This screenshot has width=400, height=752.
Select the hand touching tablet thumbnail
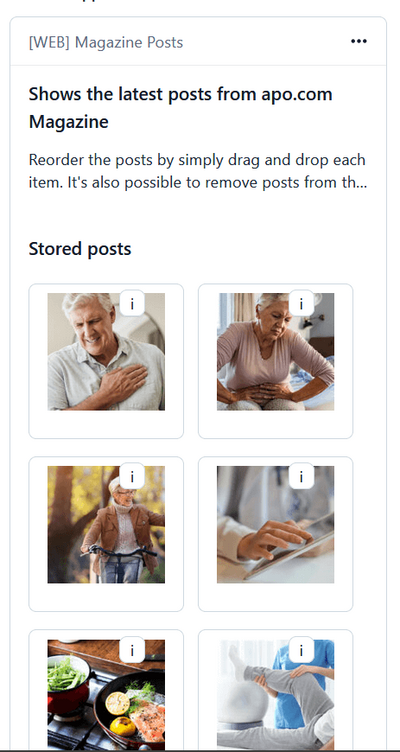point(275,525)
